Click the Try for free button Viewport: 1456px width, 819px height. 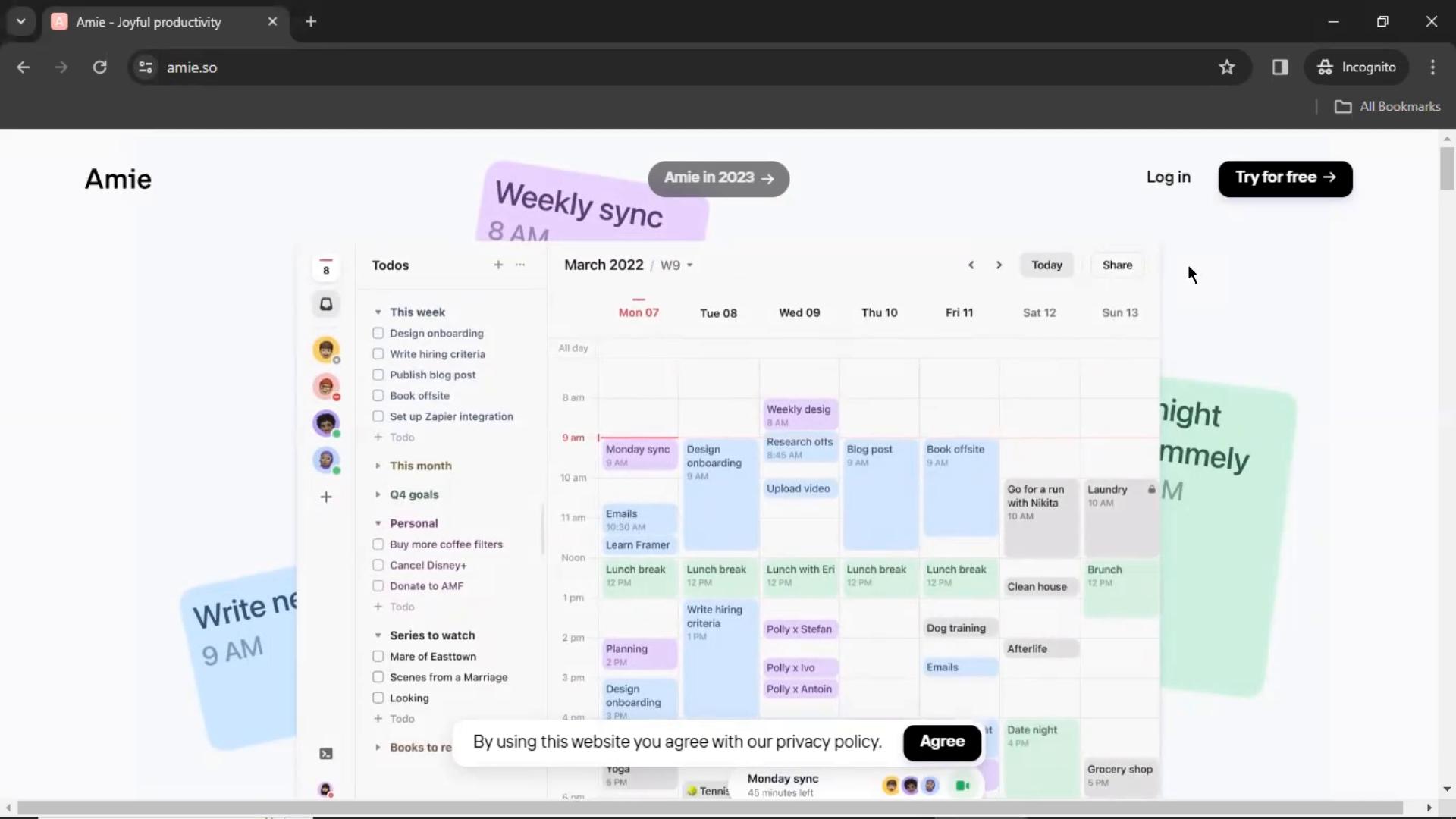pyautogui.click(x=1285, y=178)
